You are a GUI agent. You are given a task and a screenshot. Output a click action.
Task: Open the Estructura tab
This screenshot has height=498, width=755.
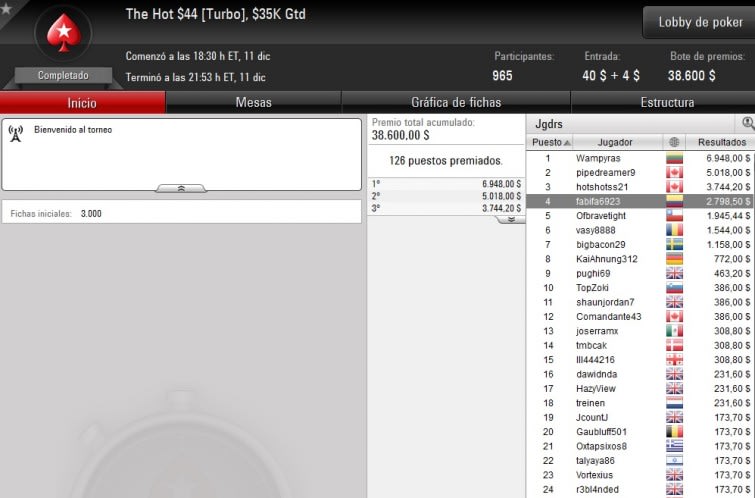[667, 103]
